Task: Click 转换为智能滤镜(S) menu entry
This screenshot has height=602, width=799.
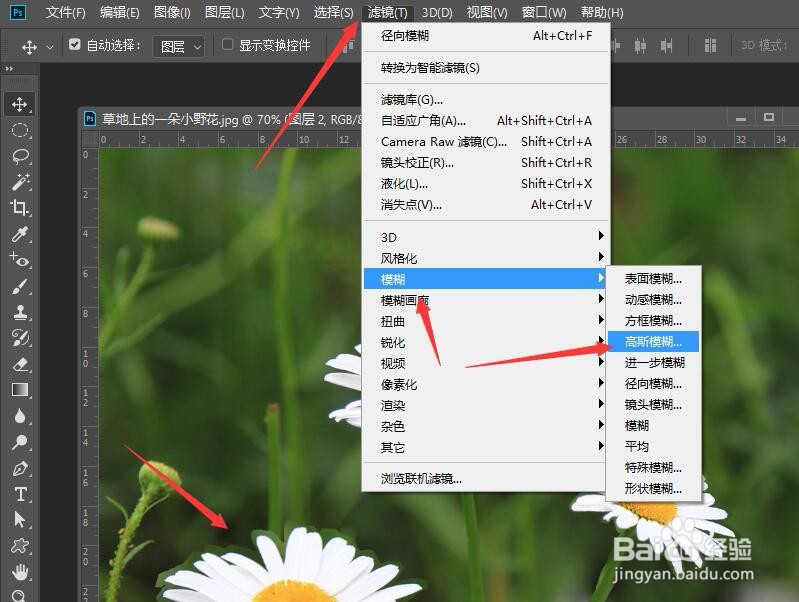Action: (x=486, y=67)
